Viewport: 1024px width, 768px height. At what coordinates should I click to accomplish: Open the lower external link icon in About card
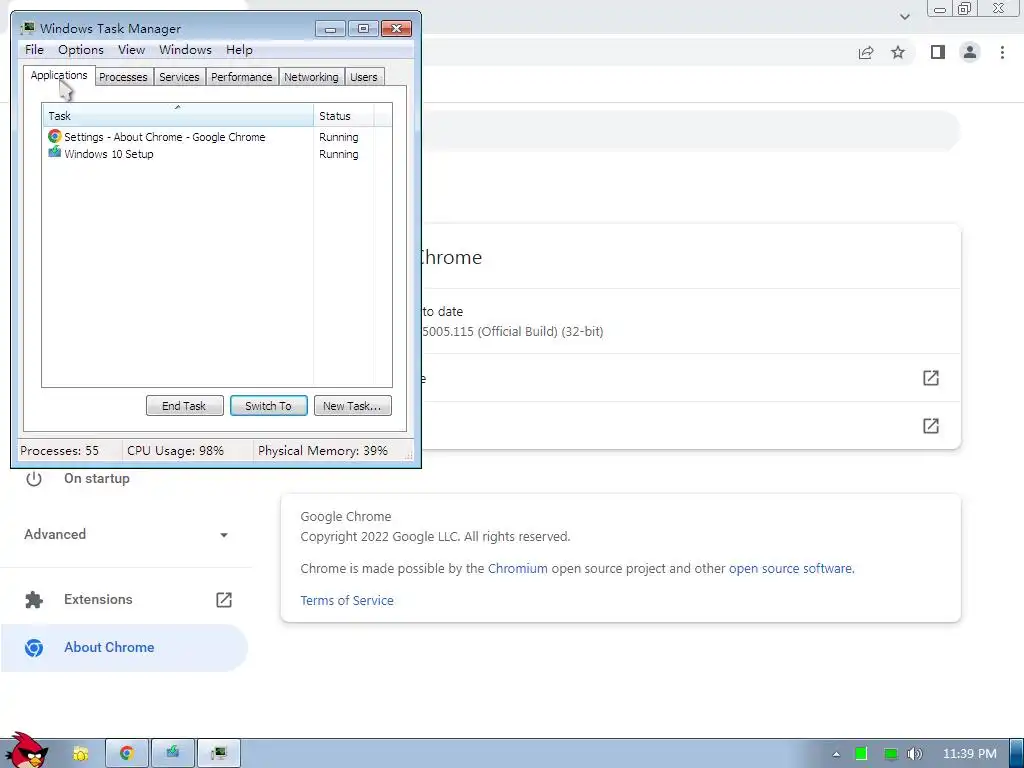tap(931, 426)
